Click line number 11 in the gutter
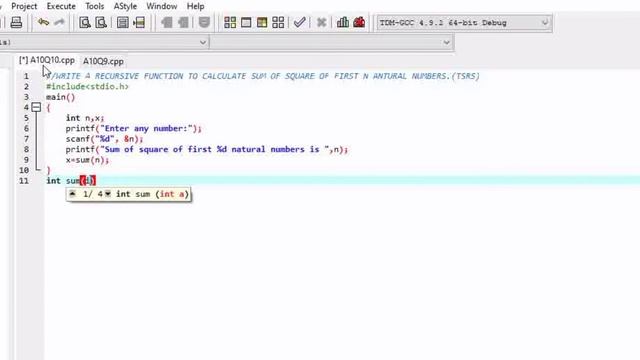 [x=24, y=181]
